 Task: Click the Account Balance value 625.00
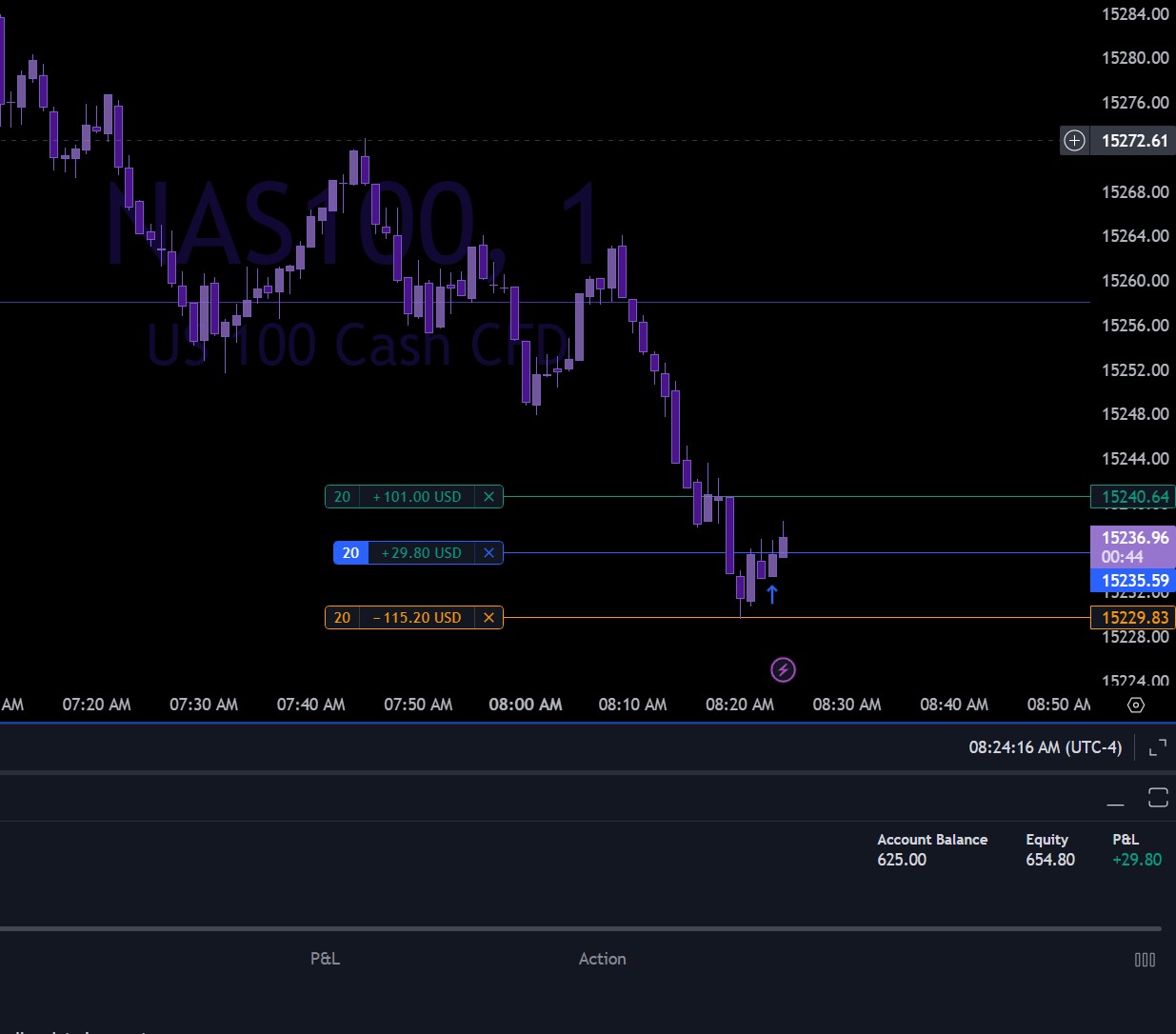click(x=901, y=860)
